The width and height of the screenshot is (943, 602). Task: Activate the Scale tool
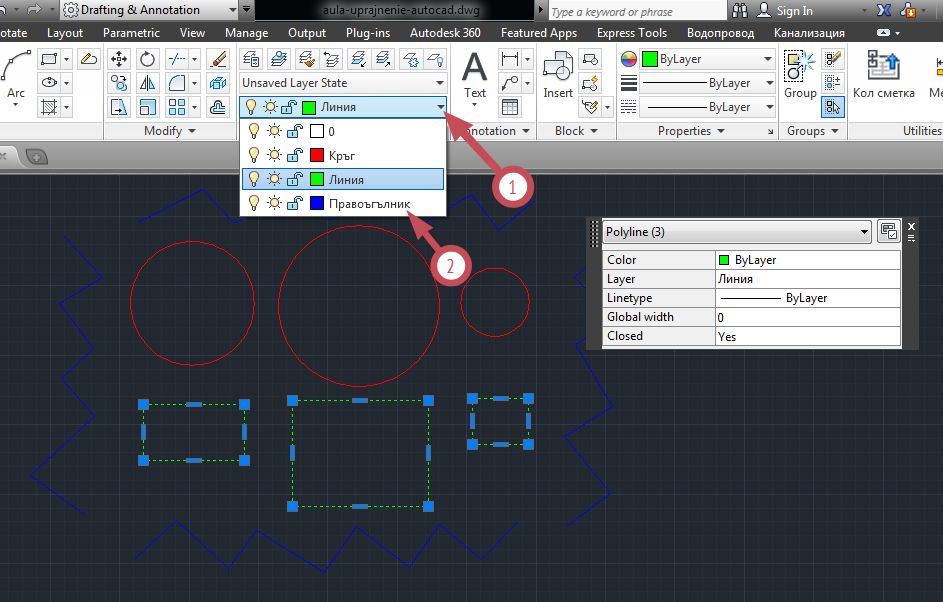tap(147, 107)
